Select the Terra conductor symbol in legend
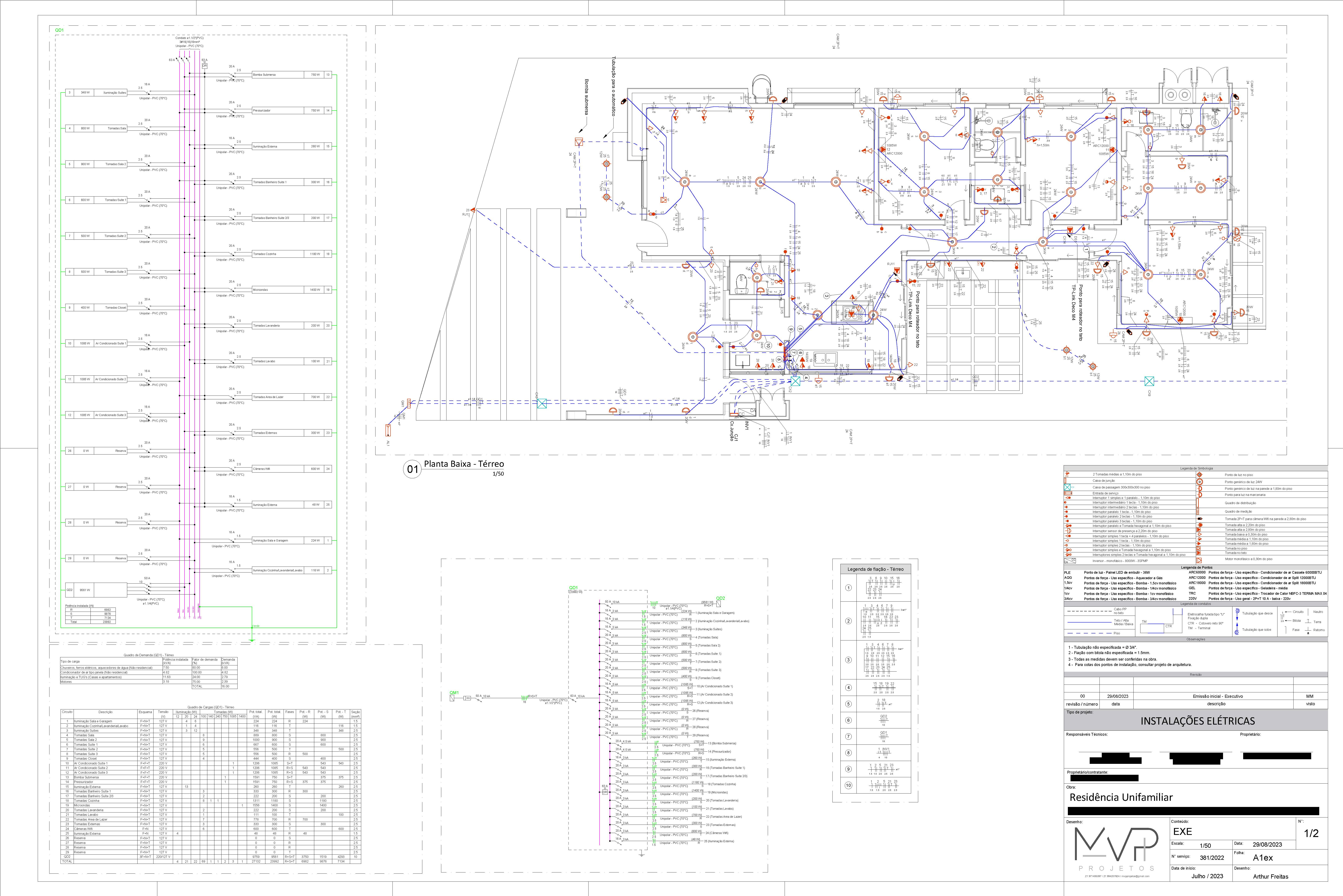 pyautogui.click(x=1308, y=621)
